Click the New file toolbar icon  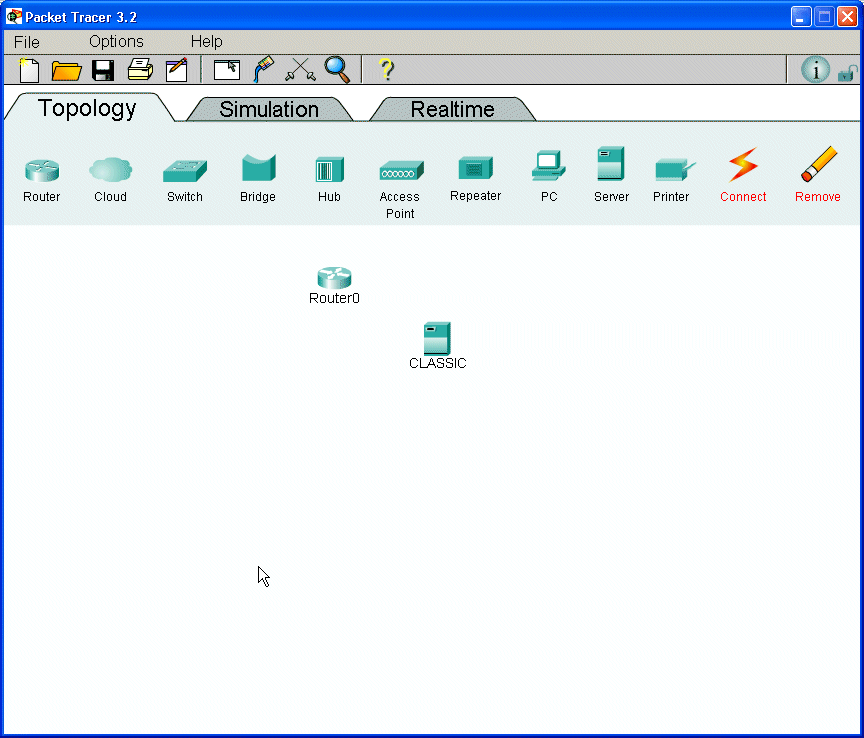click(29, 70)
